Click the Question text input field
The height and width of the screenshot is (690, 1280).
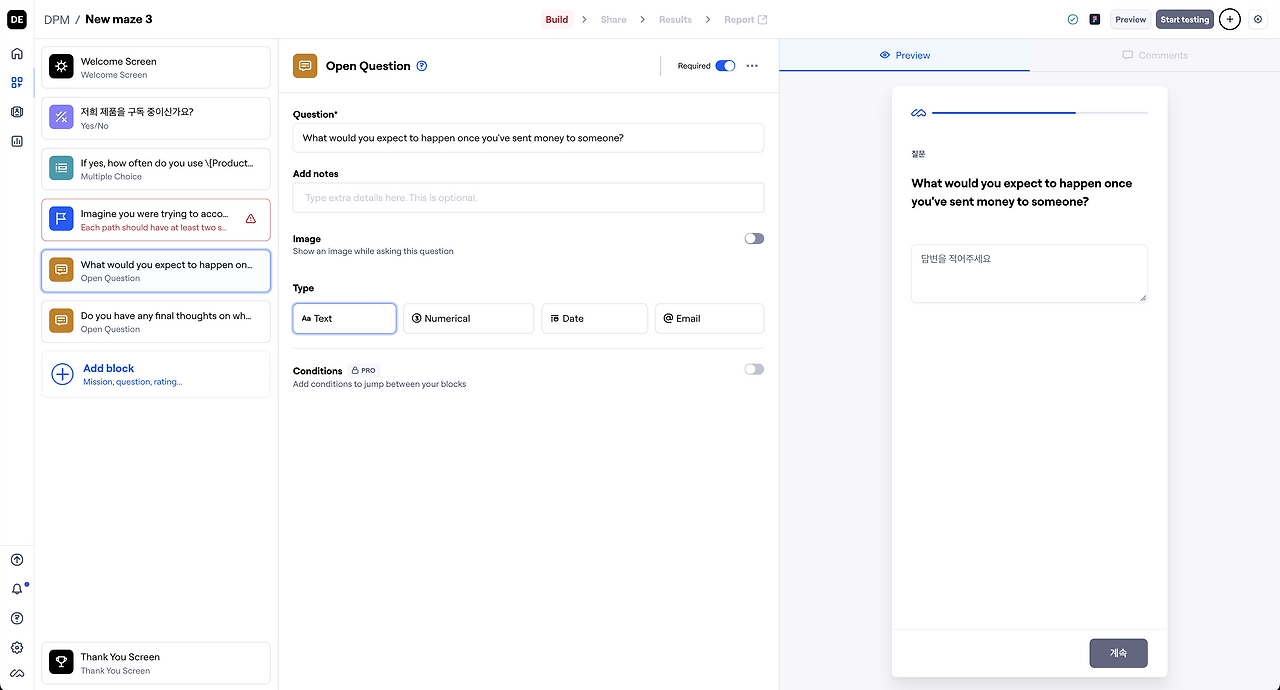click(x=528, y=138)
